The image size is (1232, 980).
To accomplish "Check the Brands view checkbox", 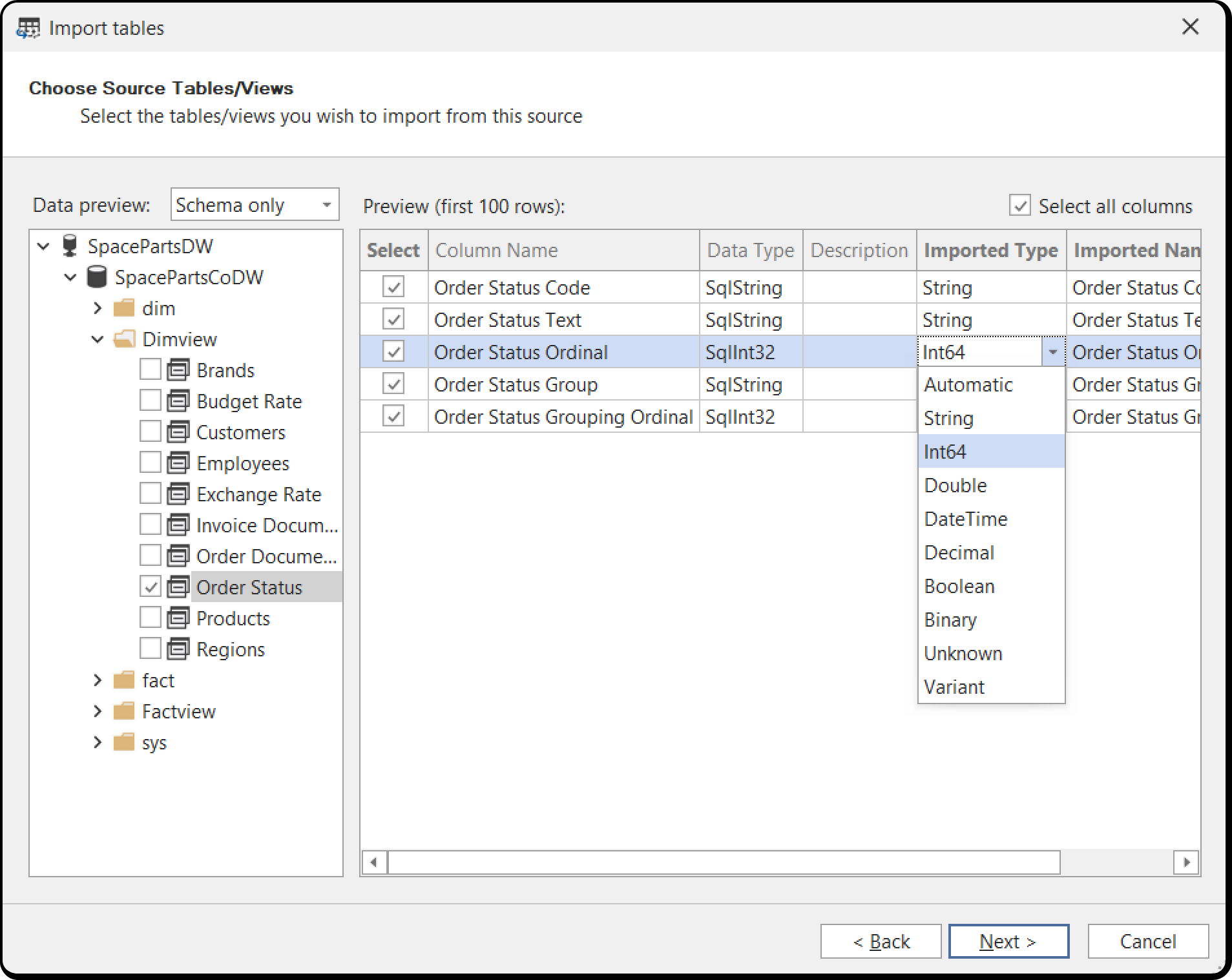I will tap(151, 370).
